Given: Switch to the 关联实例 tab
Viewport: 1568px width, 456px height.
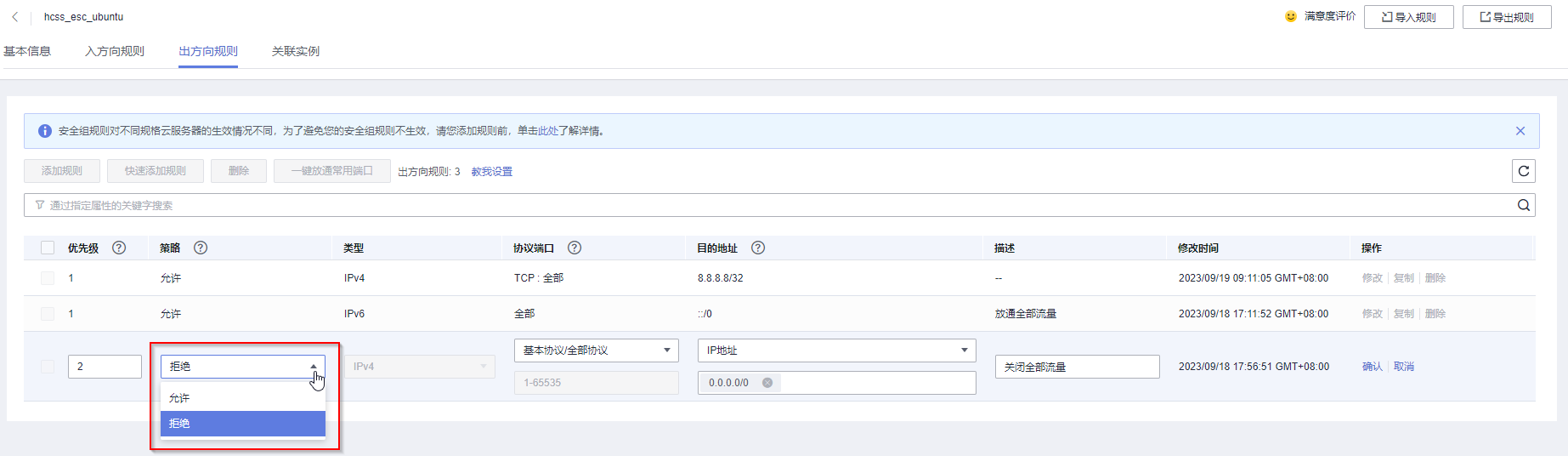Looking at the screenshot, I should coord(296,51).
